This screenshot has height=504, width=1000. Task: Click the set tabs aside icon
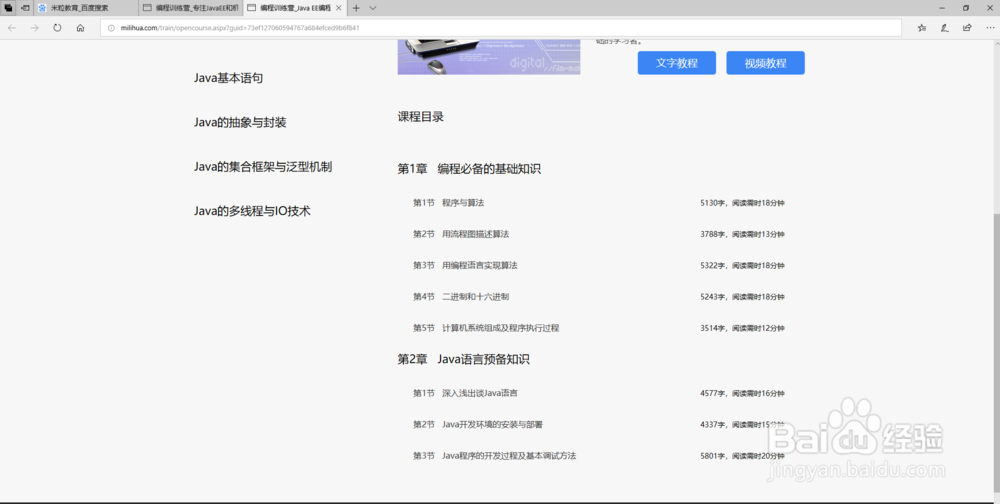point(26,8)
